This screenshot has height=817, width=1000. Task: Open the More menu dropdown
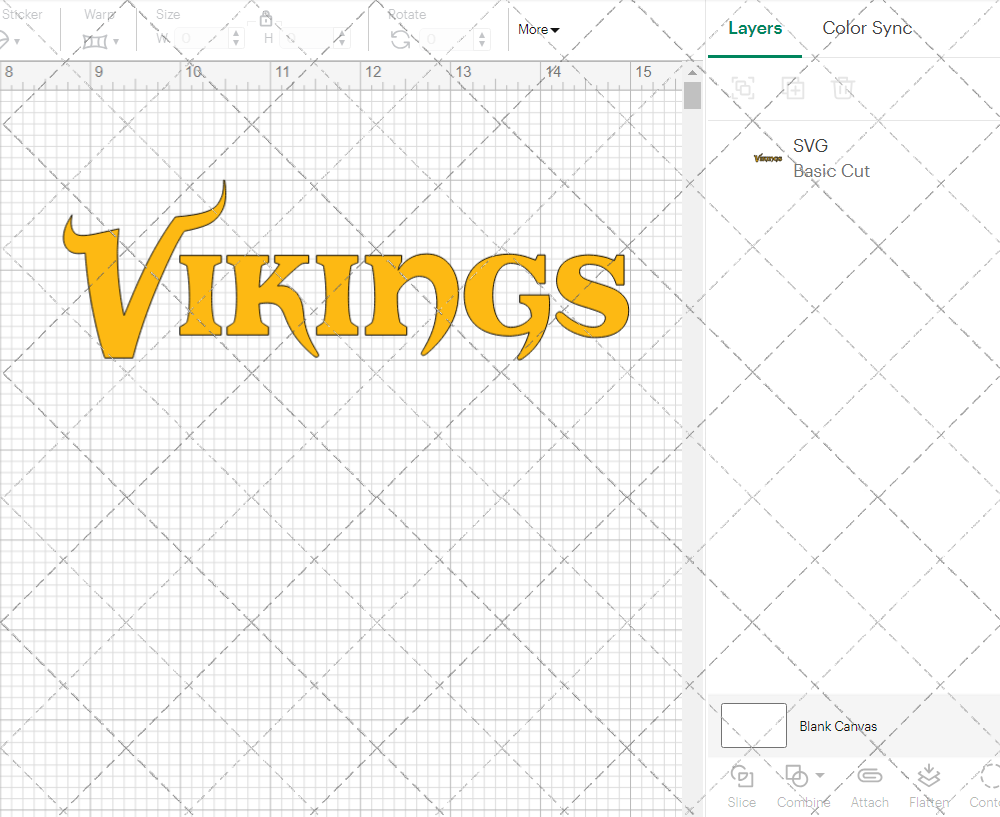click(x=538, y=29)
